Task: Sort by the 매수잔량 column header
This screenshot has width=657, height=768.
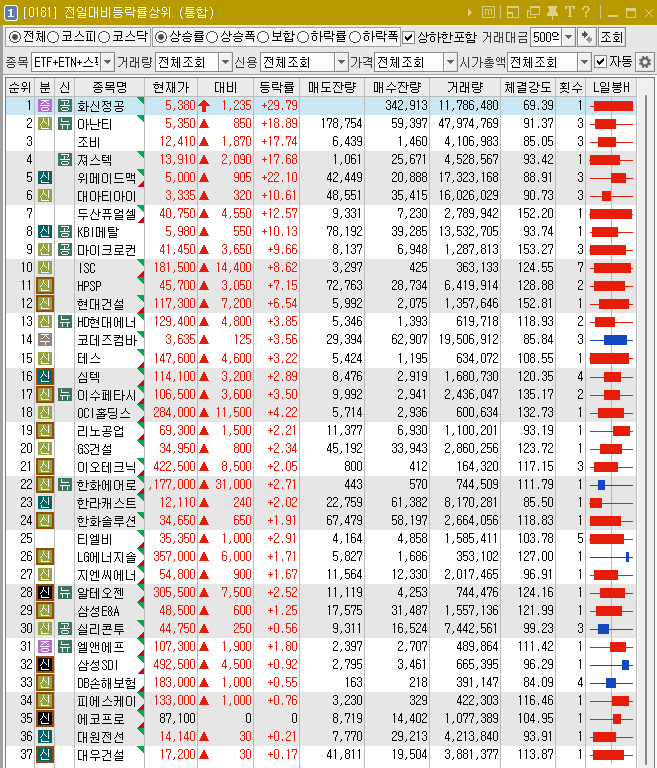Action: [x=397, y=88]
